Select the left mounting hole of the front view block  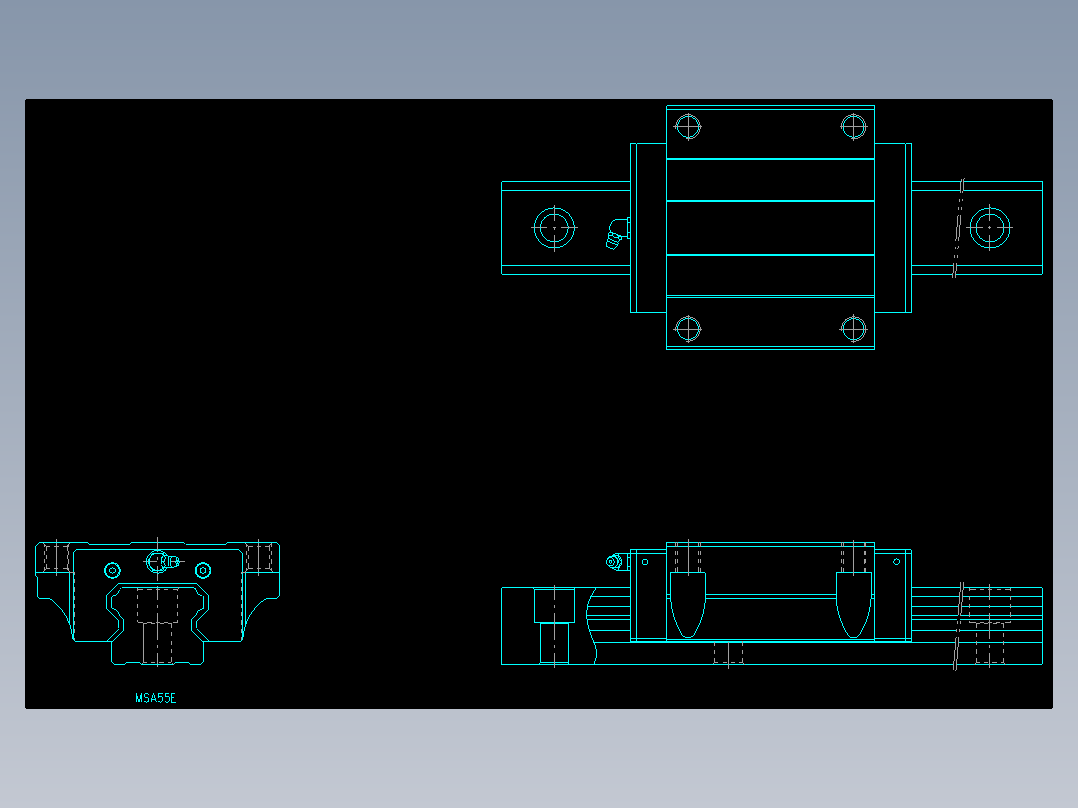[x=110, y=570]
